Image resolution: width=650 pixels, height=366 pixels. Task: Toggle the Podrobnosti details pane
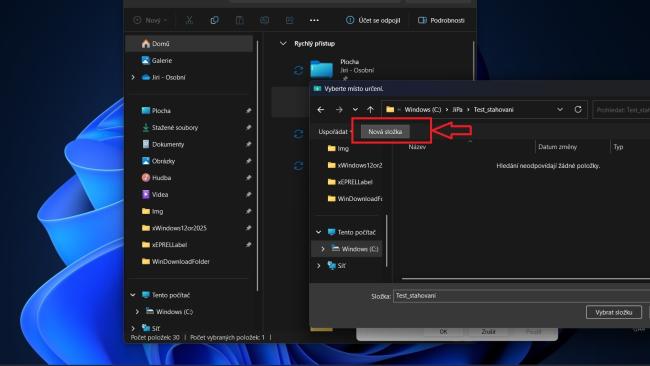click(441, 20)
